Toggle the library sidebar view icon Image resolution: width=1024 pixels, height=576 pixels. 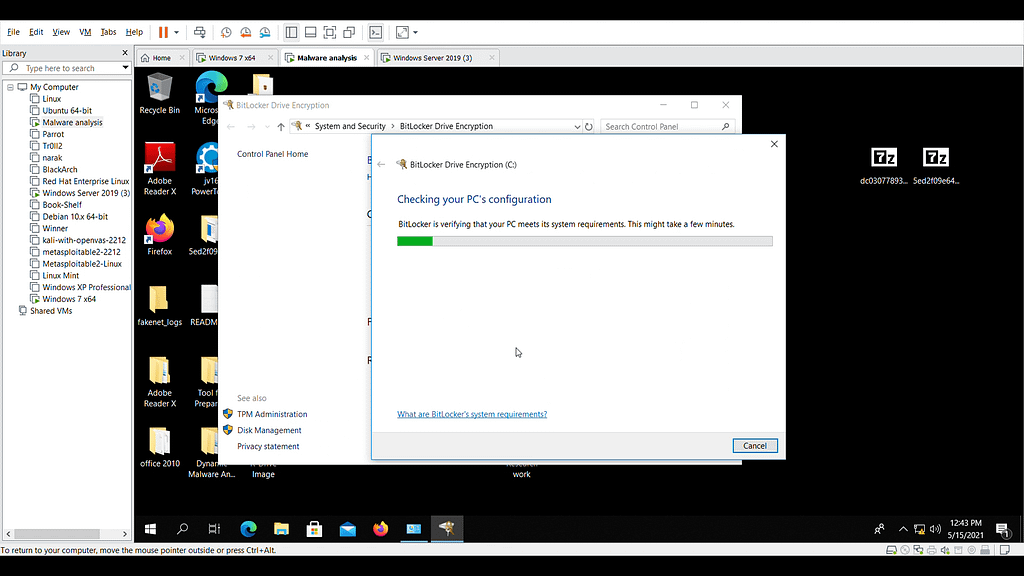click(x=291, y=32)
